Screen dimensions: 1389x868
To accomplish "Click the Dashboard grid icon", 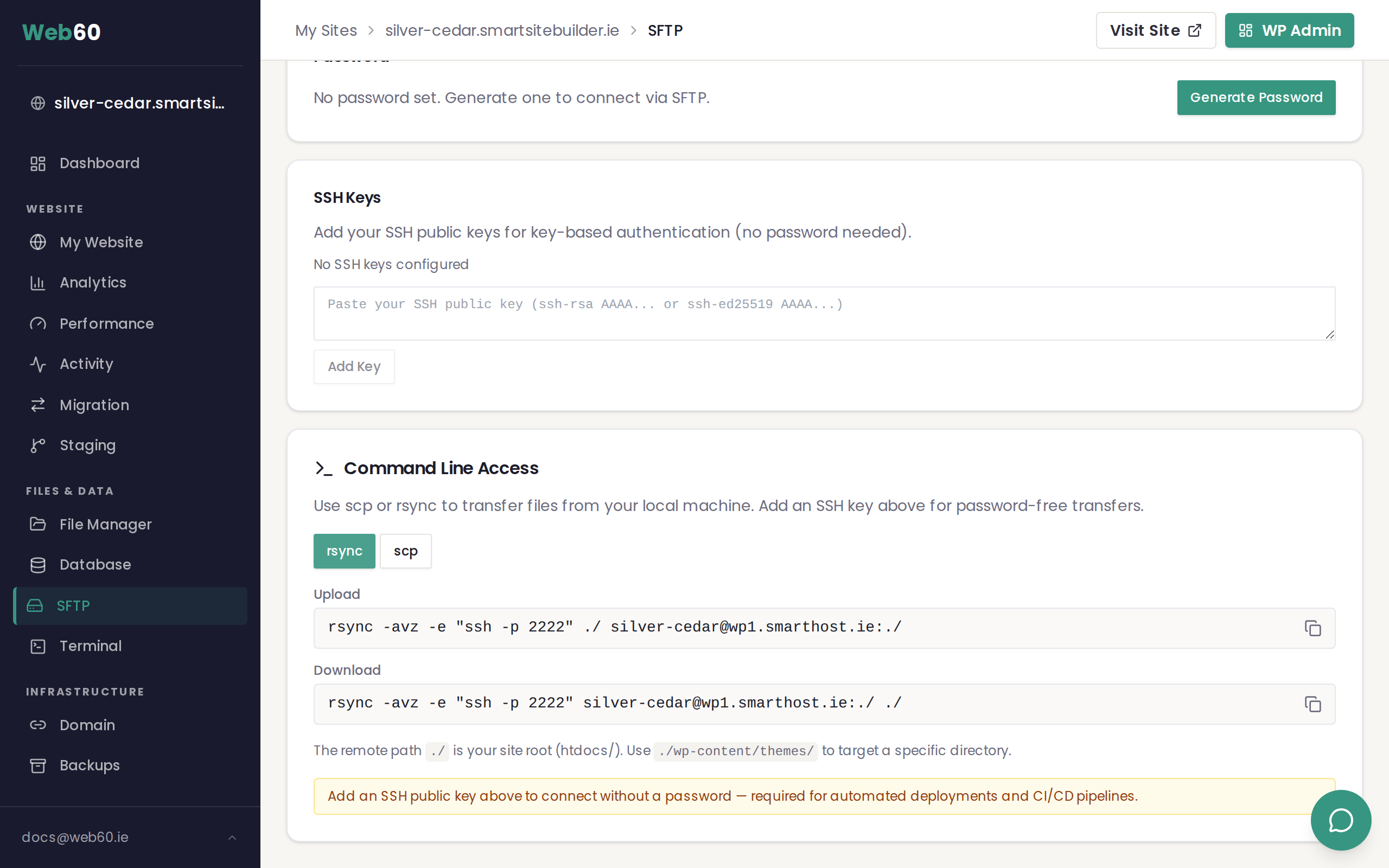I will tap(38, 164).
